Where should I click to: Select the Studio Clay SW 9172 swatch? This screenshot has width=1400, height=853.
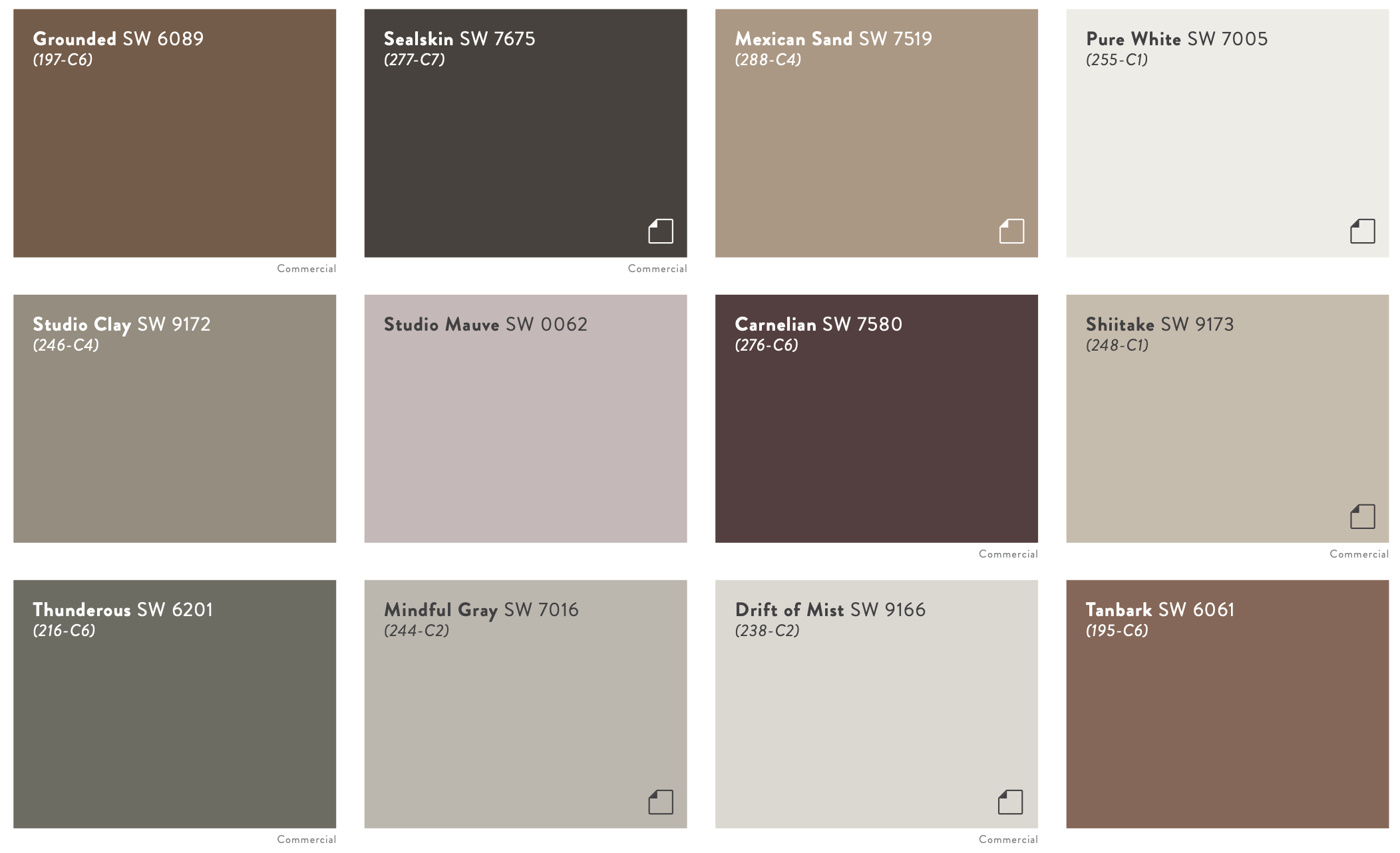click(174, 432)
